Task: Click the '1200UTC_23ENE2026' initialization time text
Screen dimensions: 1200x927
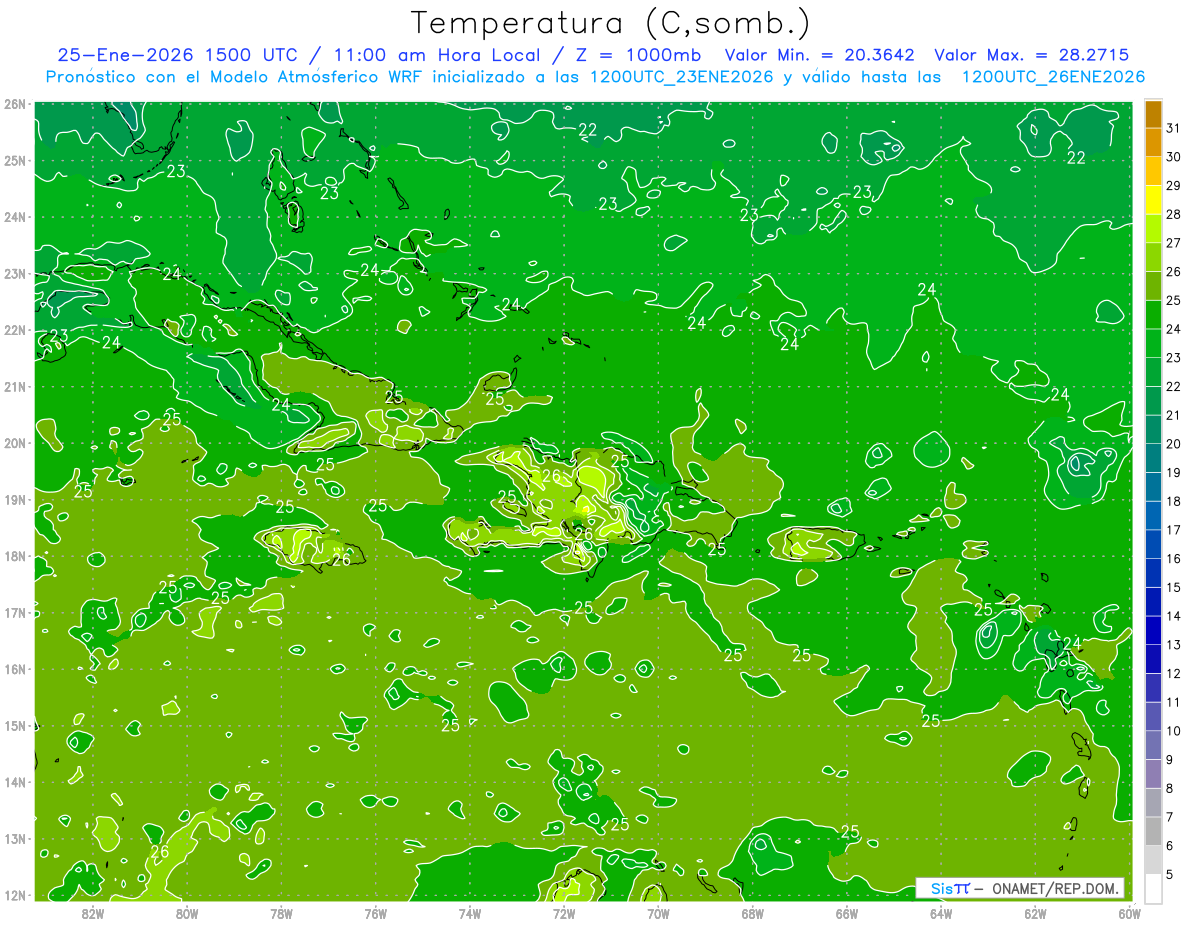Action: tap(680, 77)
